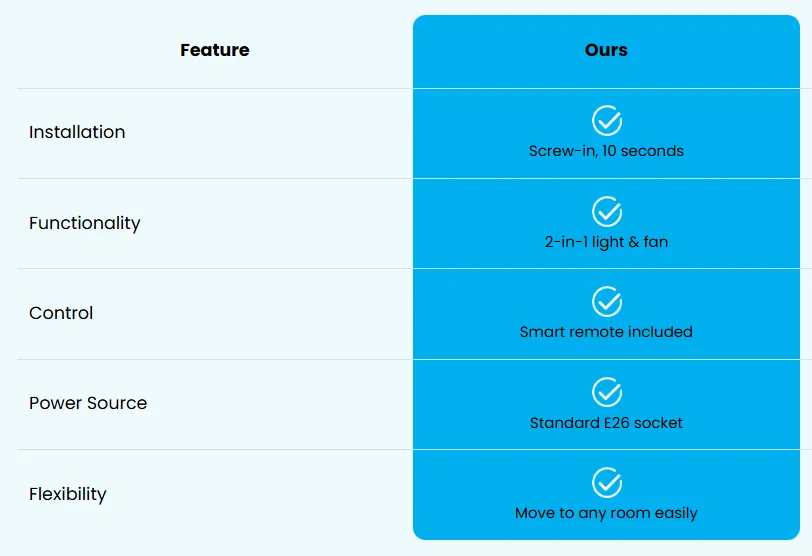
Task: Click the Flexibility row label
Action: coord(68,494)
